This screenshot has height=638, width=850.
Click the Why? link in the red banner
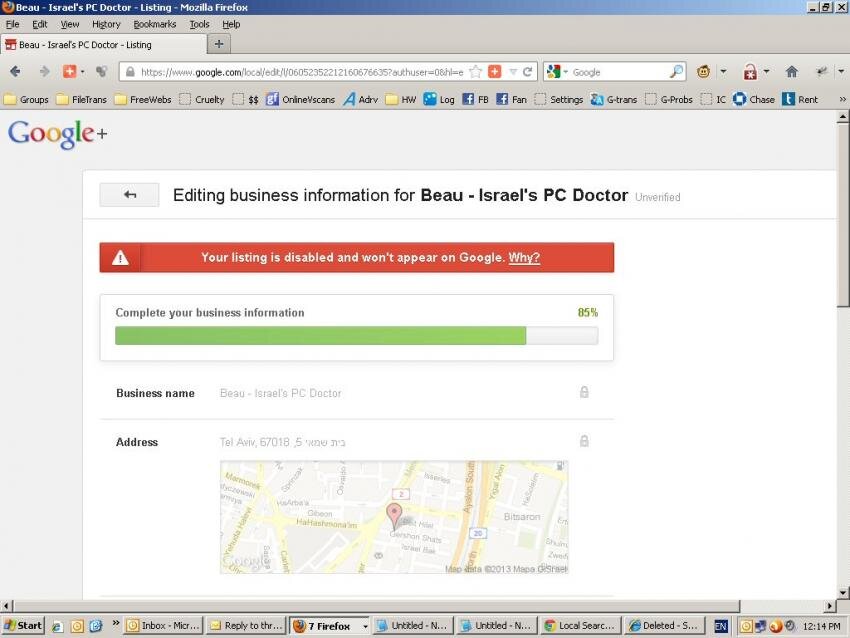coord(524,257)
